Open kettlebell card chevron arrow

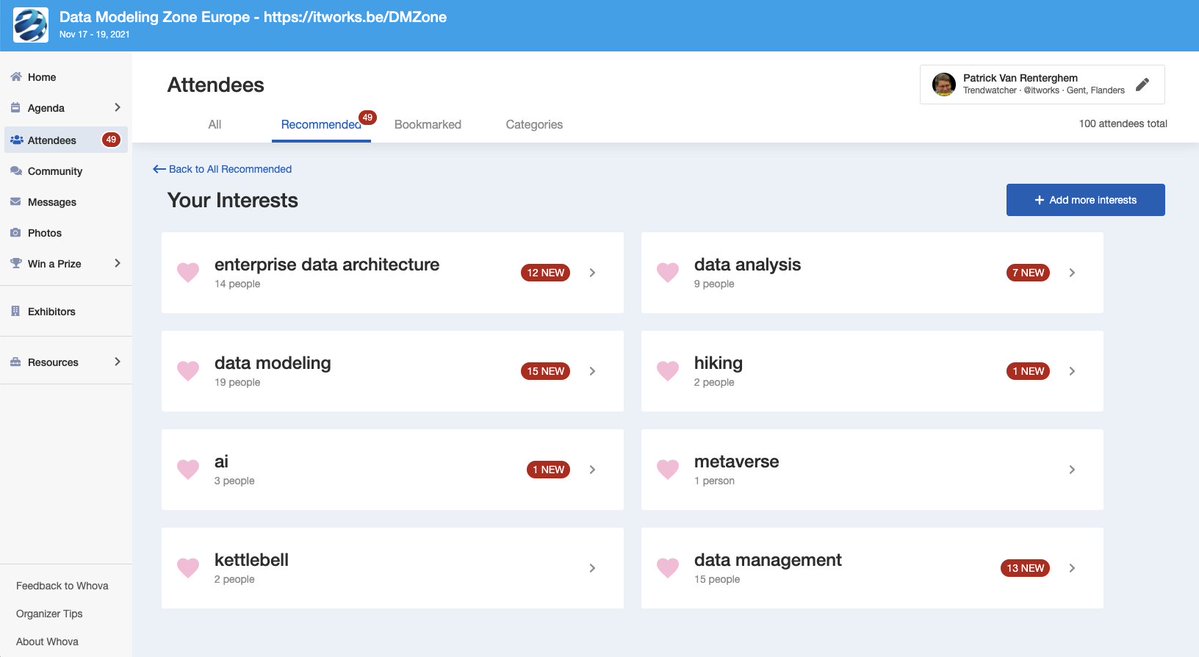click(593, 568)
